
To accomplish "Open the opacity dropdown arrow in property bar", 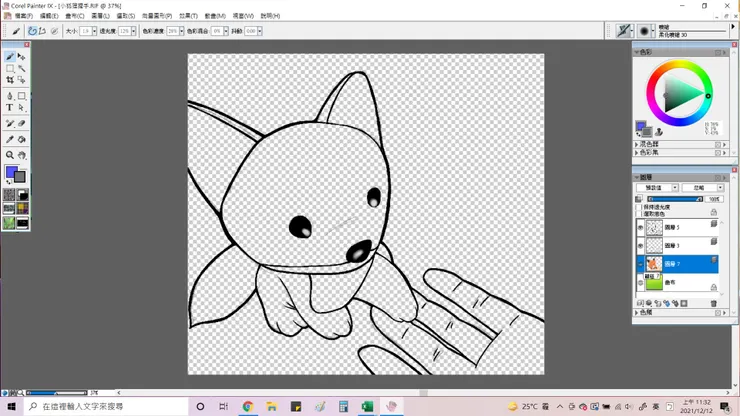I will pos(134,31).
